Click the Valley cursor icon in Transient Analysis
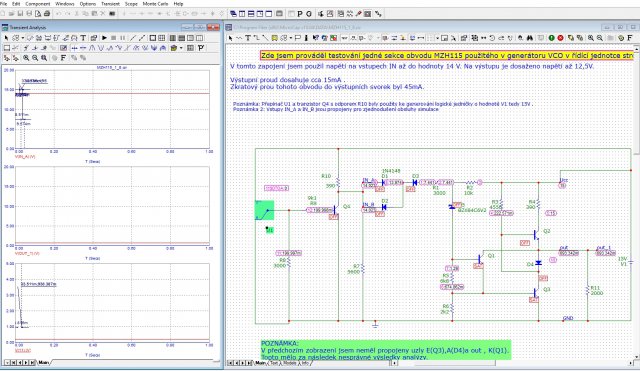 [x=101, y=47]
